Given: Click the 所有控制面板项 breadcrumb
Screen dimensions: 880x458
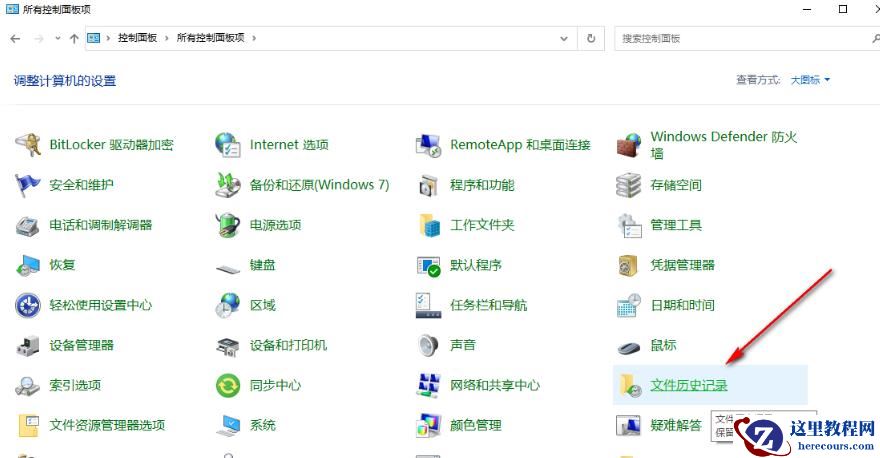Looking at the screenshot, I should pos(210,38).
